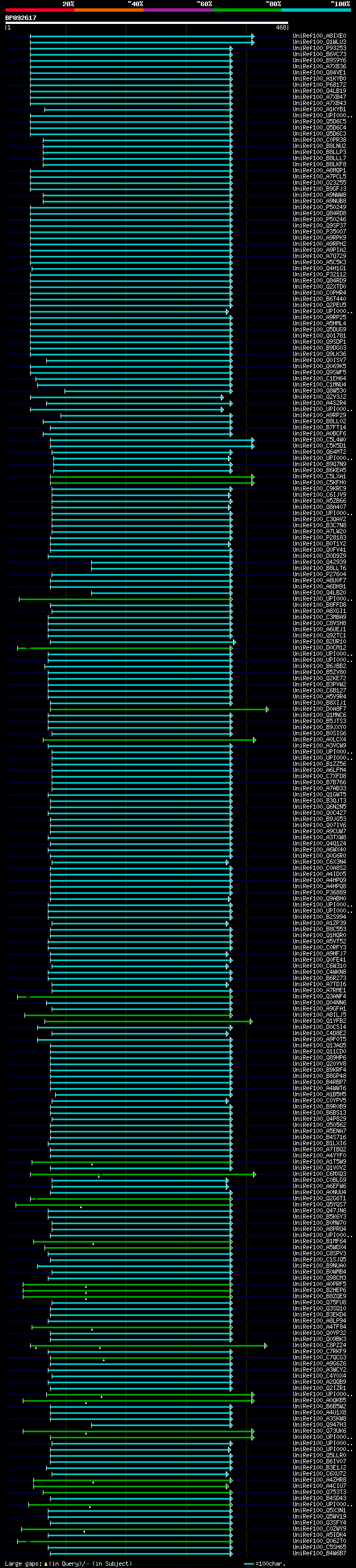Screen dimensions: 356x1568
Task: Select the UniRef100_B2UR10 label
Action: click(x=319, y=641)
